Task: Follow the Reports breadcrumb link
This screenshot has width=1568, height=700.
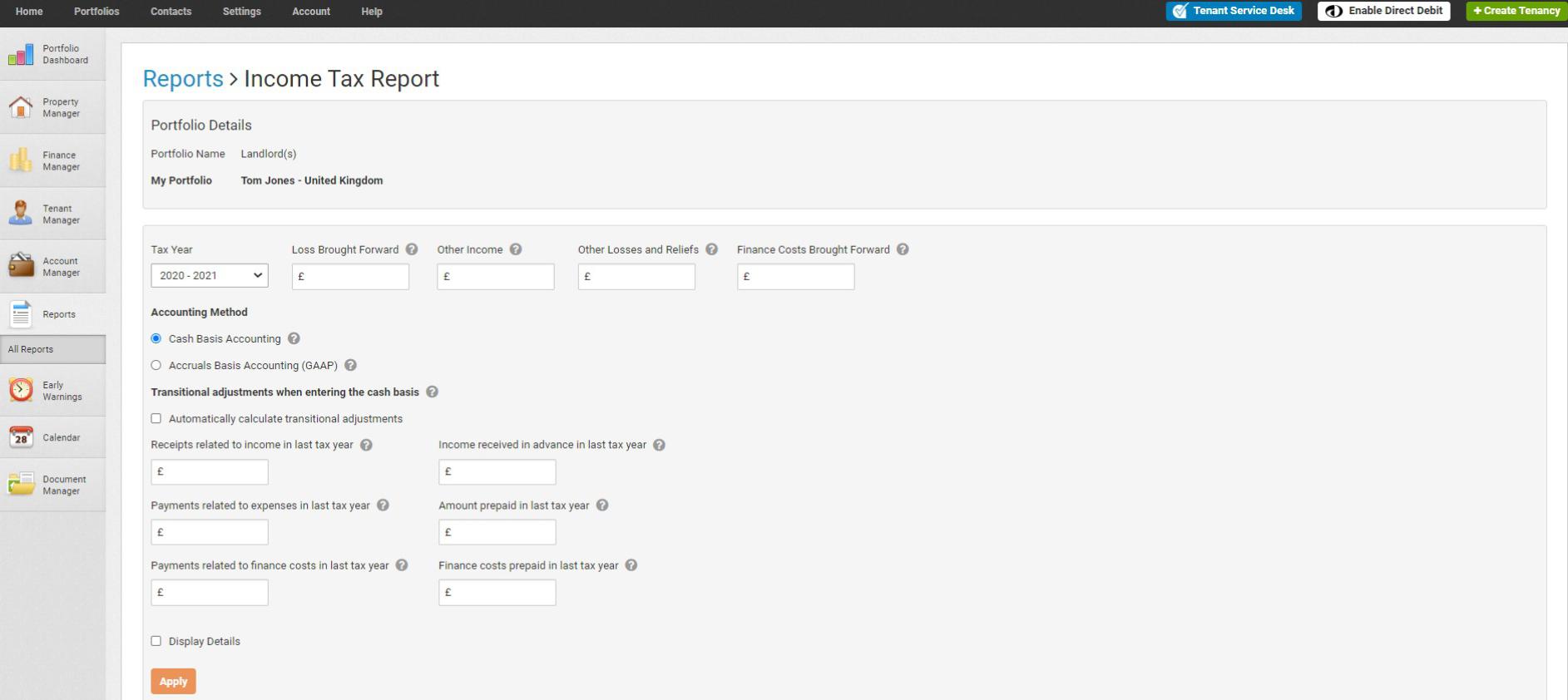Action: (183, 78)
